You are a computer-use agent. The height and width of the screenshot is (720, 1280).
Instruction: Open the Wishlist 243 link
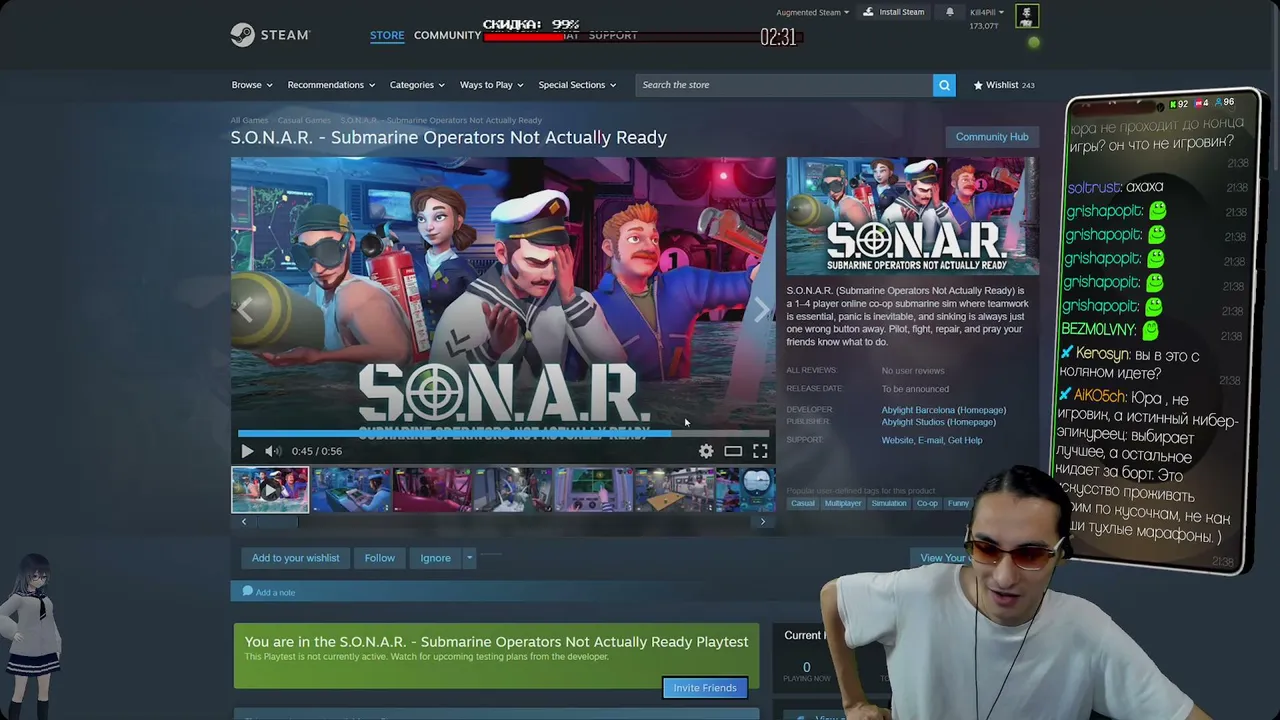click(1004, 85)
